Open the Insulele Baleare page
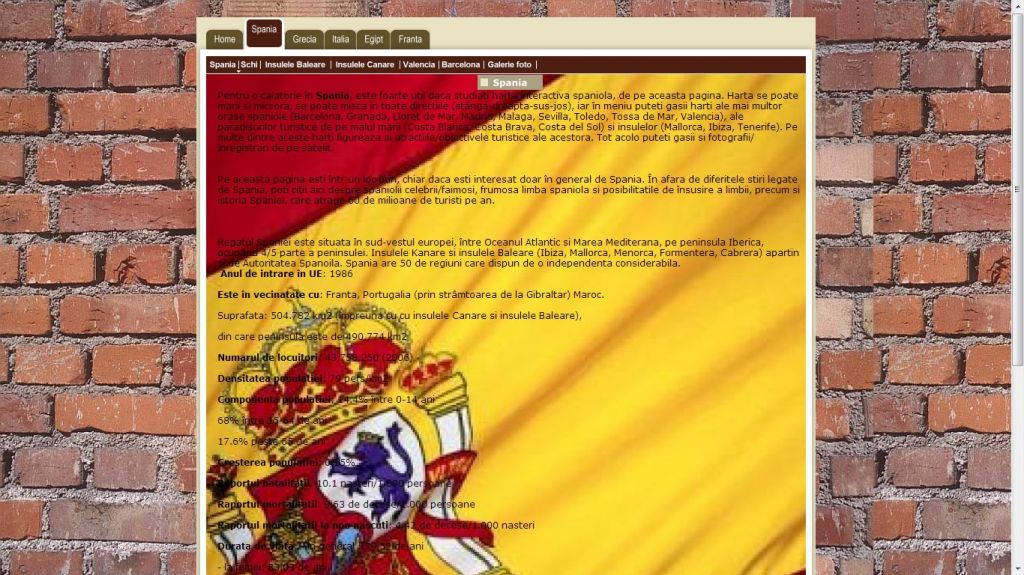 tap(295, 64)
